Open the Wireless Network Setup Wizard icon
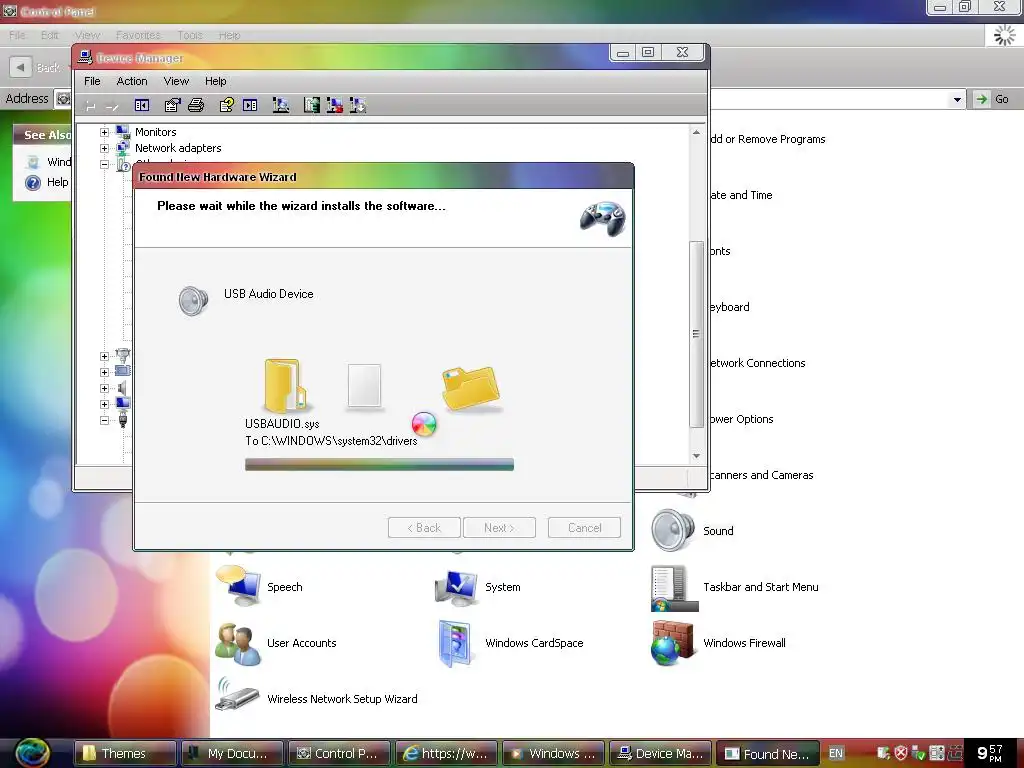This screenshot has height=768, width=1024. pyautogui.click(x=237, y=696)
